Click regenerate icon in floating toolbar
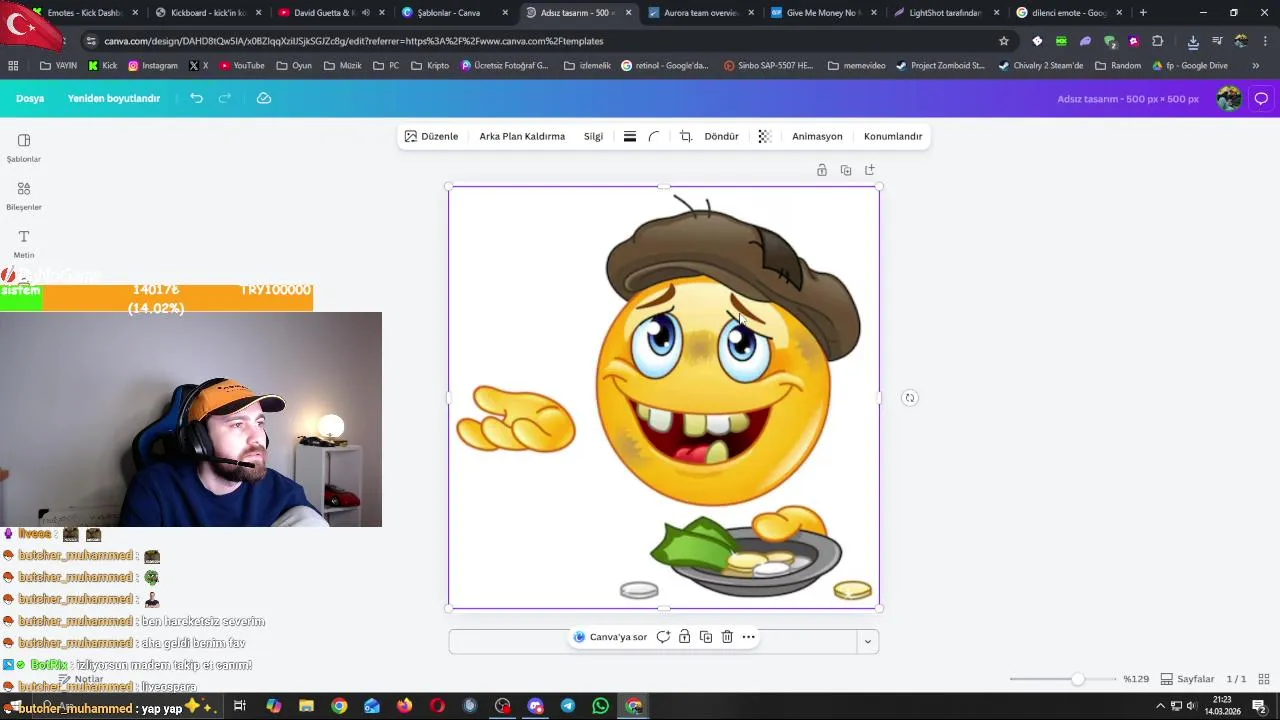 point(663,637)
